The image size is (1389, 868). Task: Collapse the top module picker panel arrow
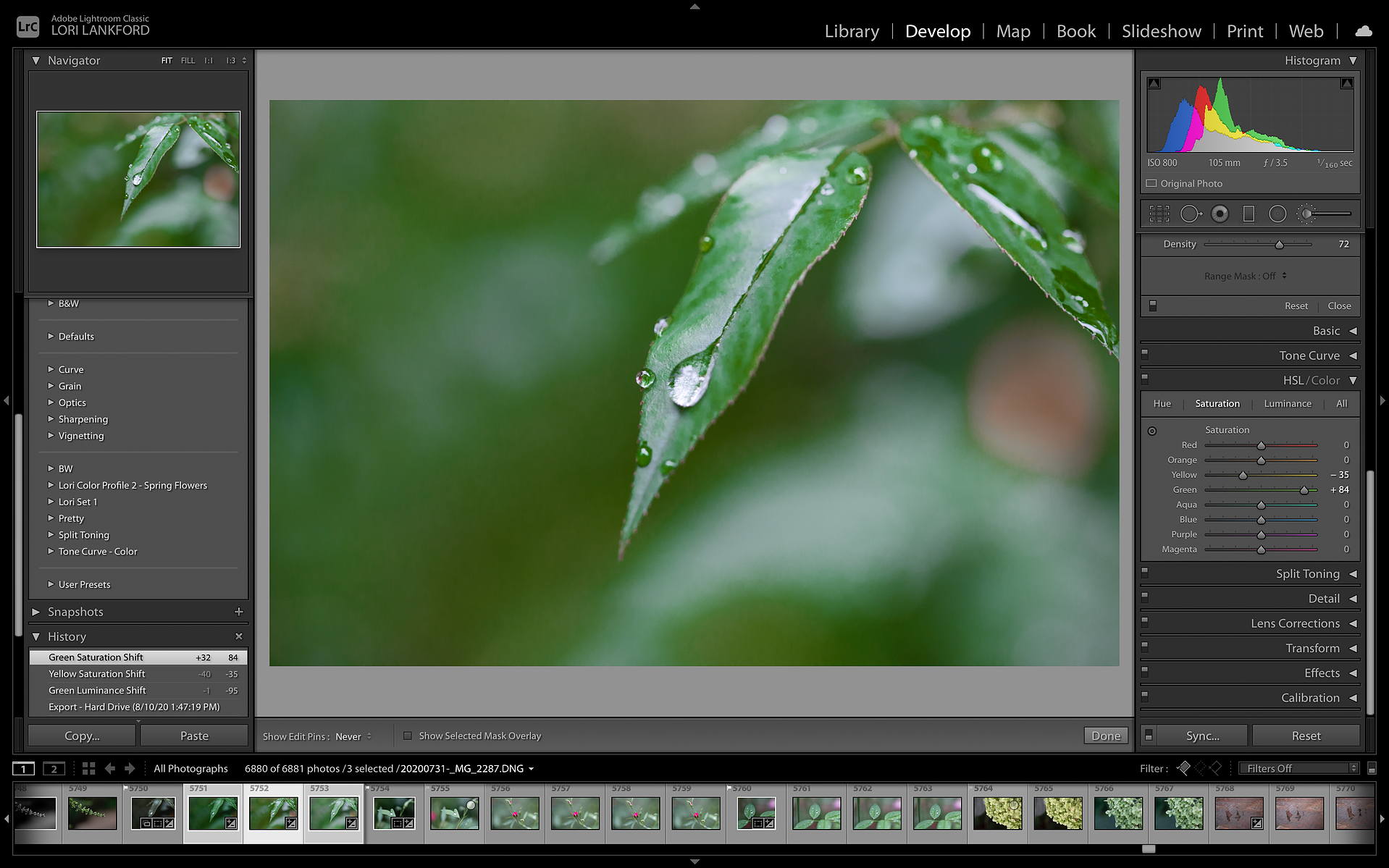click(694, 7)
